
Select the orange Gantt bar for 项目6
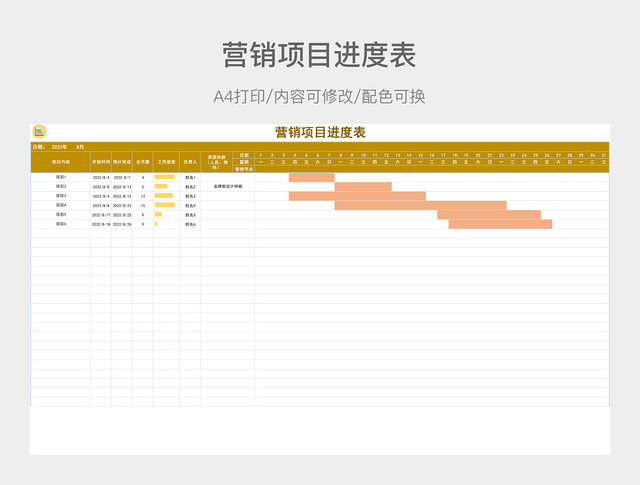pos(501,224)
